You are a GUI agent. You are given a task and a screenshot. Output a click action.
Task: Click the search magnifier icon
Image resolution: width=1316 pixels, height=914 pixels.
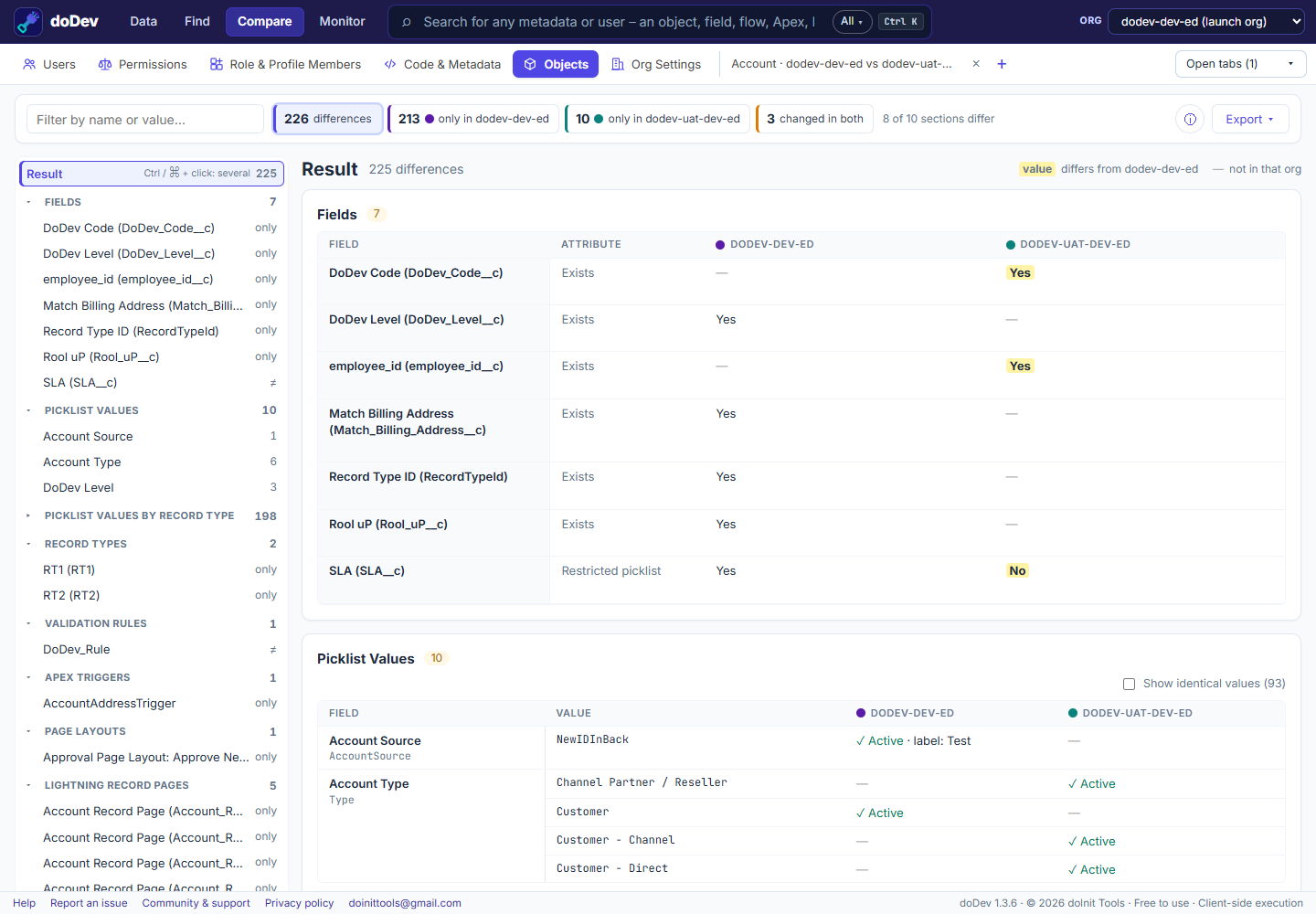pyautogui.click(x=407, y=22)
